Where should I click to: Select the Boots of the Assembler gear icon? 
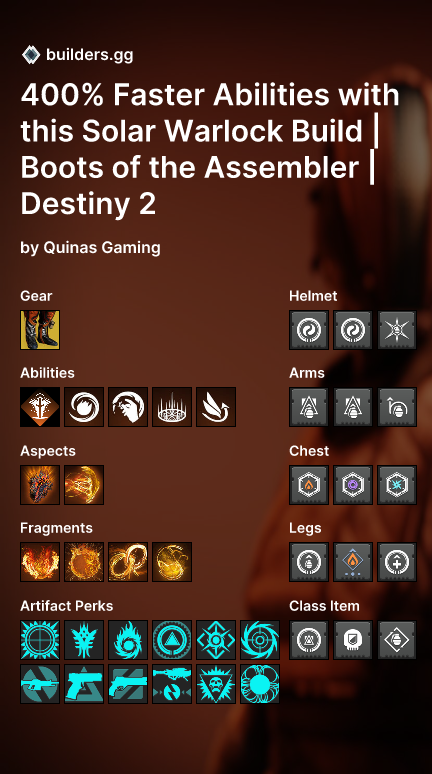pyautogui.click(x=40, y=330)
